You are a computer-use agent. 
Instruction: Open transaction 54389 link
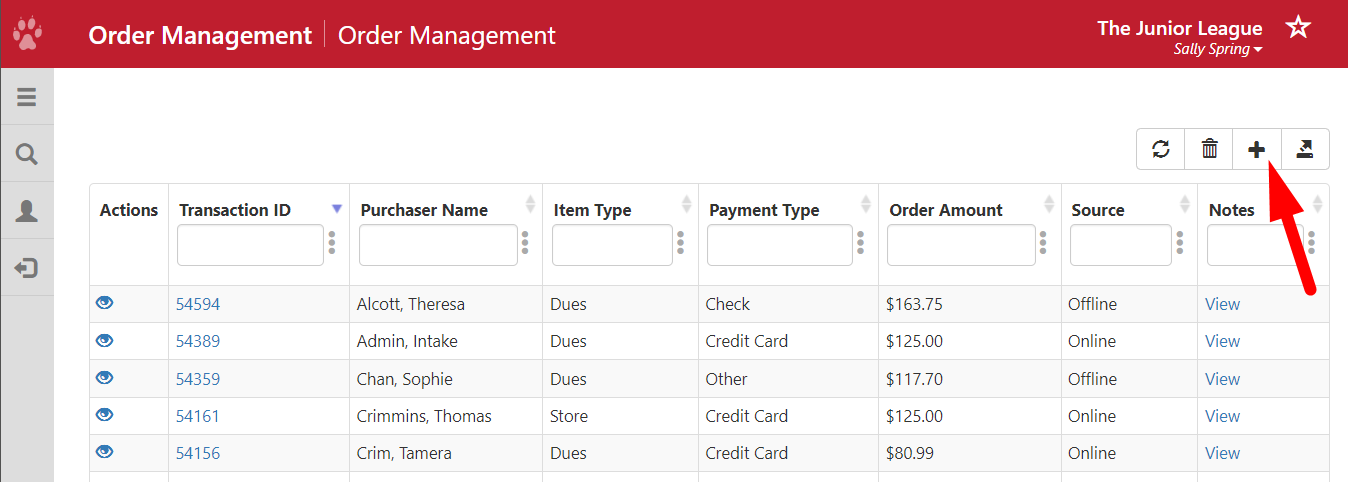[198, 341]
